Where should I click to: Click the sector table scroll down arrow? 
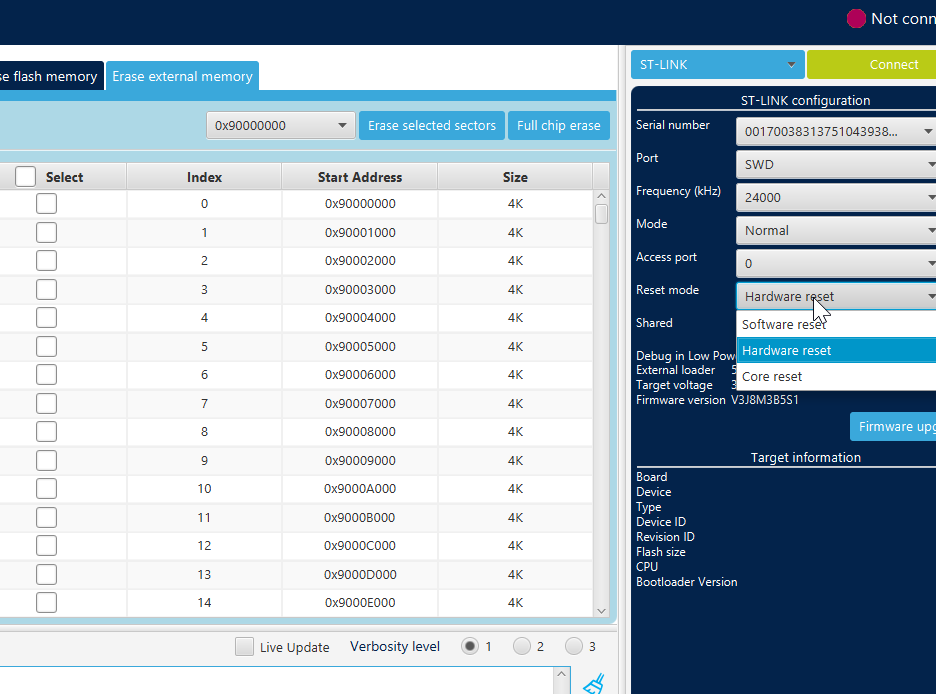coord(601,610)
